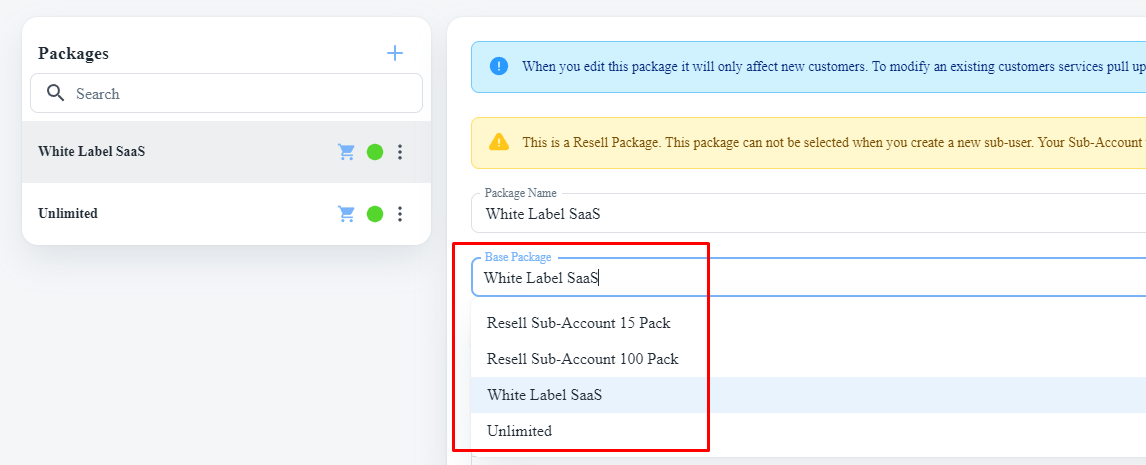Viewport: 1146px width, 465px height.
Task: Click cart icon on White Label SaaS row
Action: (x=347, y=152)
